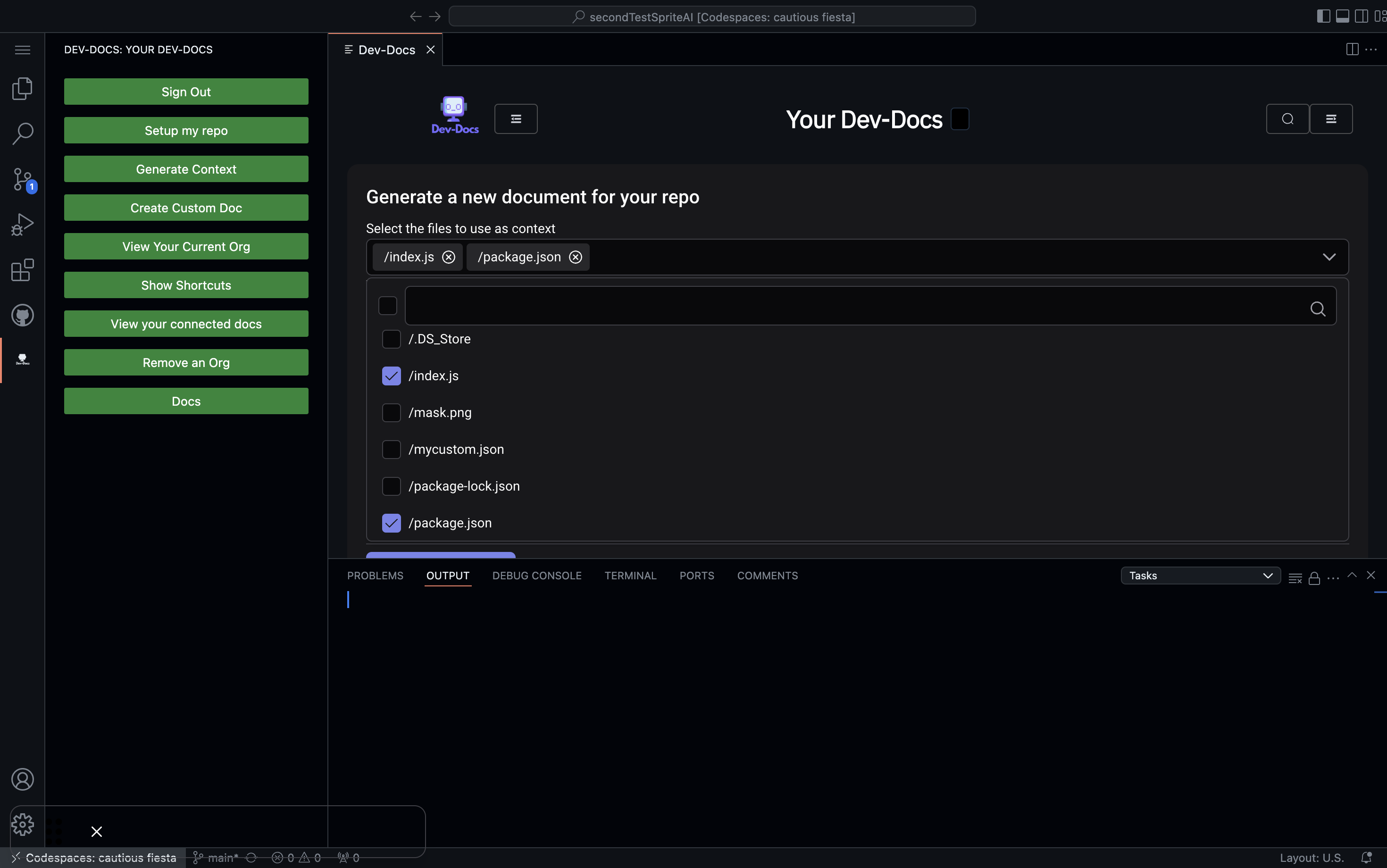
Task: Select the Dev-Docs extension icon in the activity bar
Action: tap(23, 359)
